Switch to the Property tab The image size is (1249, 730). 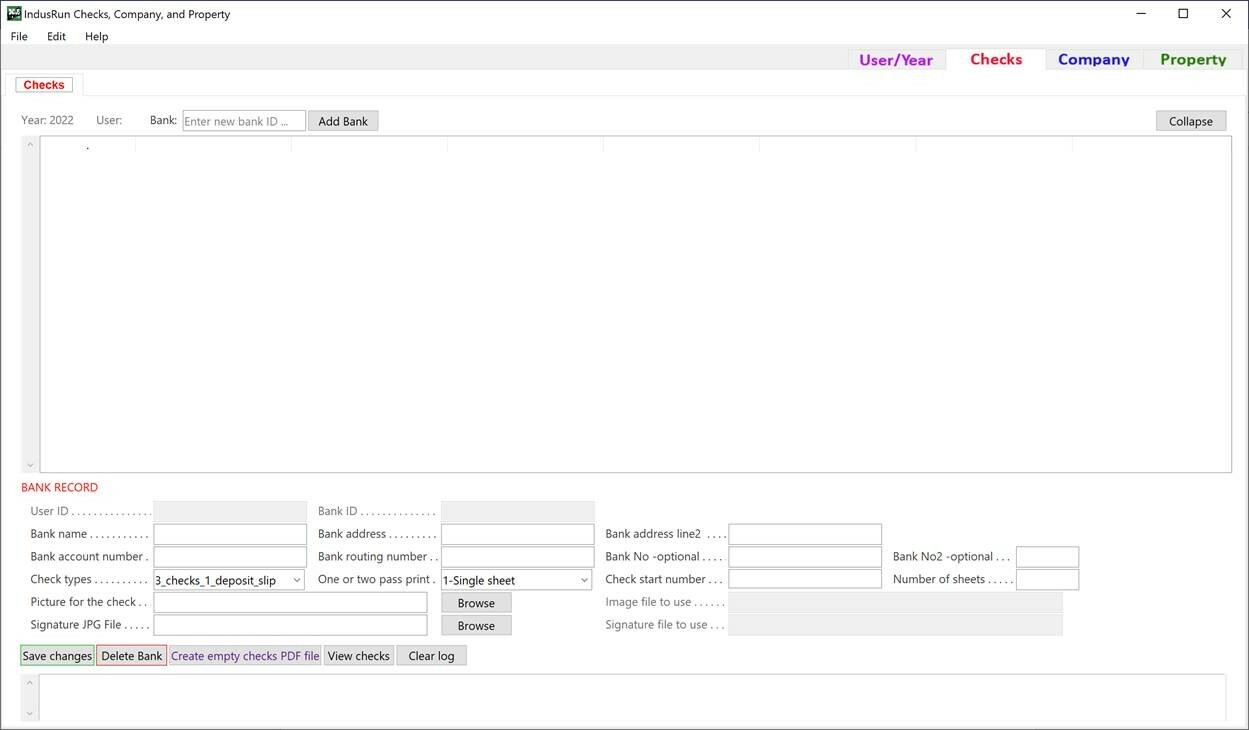tap(1193, 60)
